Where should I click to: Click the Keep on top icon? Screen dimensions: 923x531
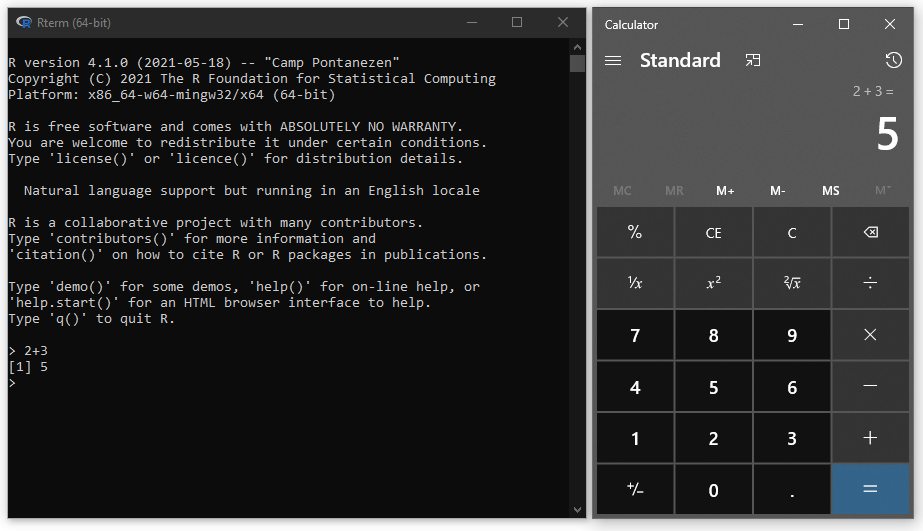click(753, 61)
